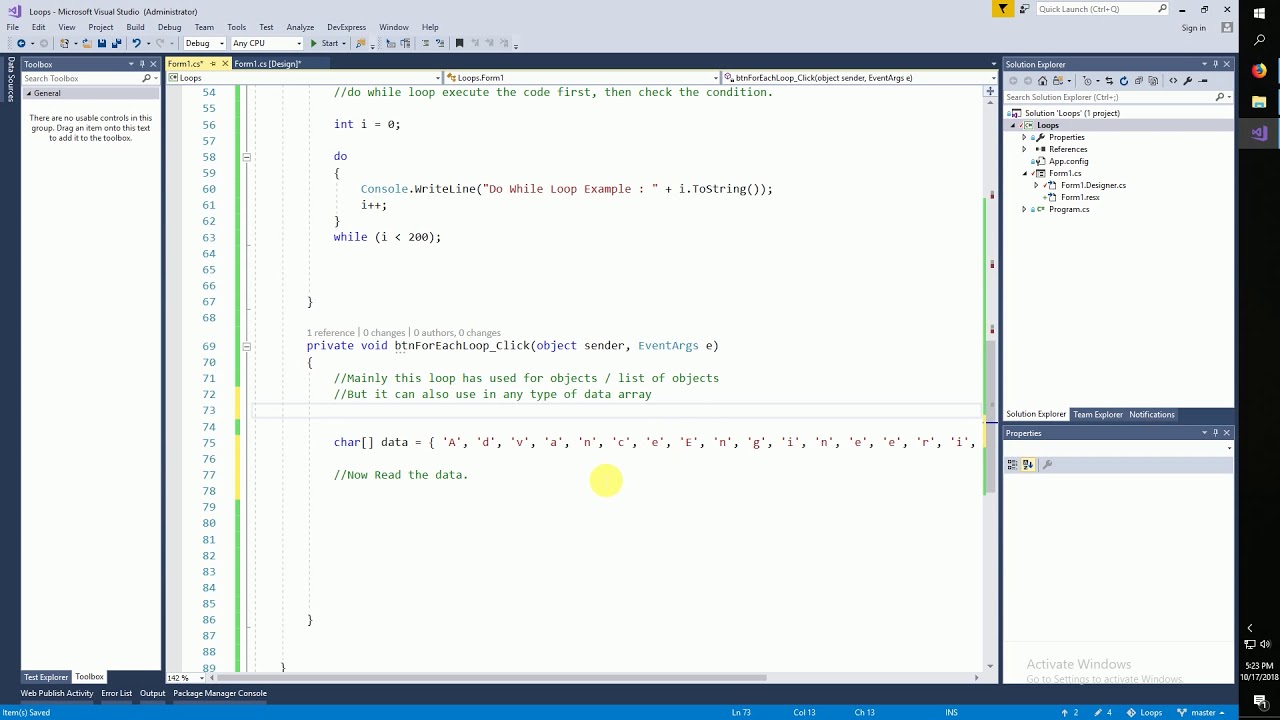Click the Firefox icon in Windows taskbar
Image resolution: width=1280 pixels, height=720 pixels.
1259,71
